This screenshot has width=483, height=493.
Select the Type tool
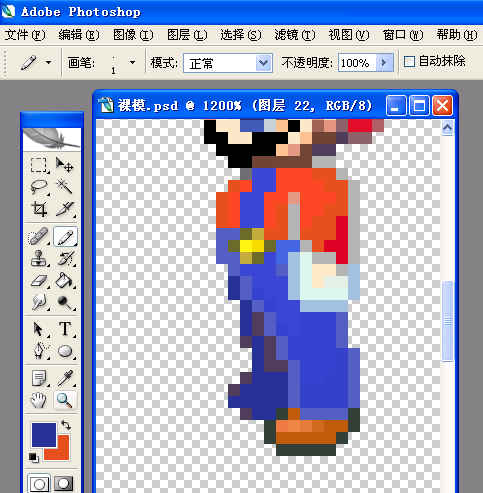(65, 329)
